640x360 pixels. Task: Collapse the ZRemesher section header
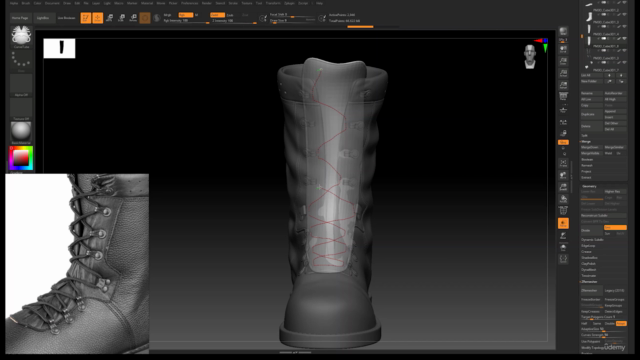coord(589,282)
